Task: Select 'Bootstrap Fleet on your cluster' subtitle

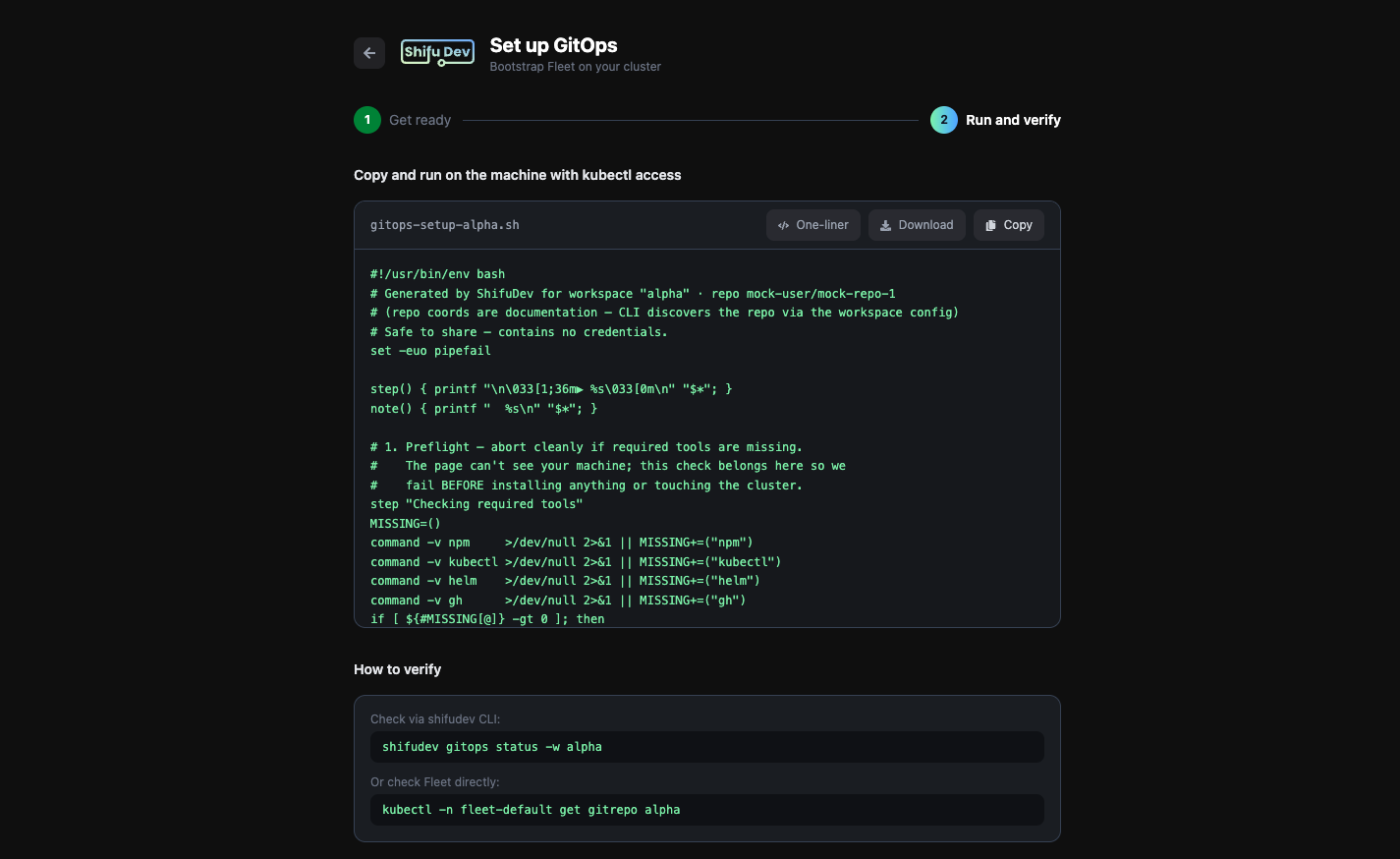Action: 576,67
